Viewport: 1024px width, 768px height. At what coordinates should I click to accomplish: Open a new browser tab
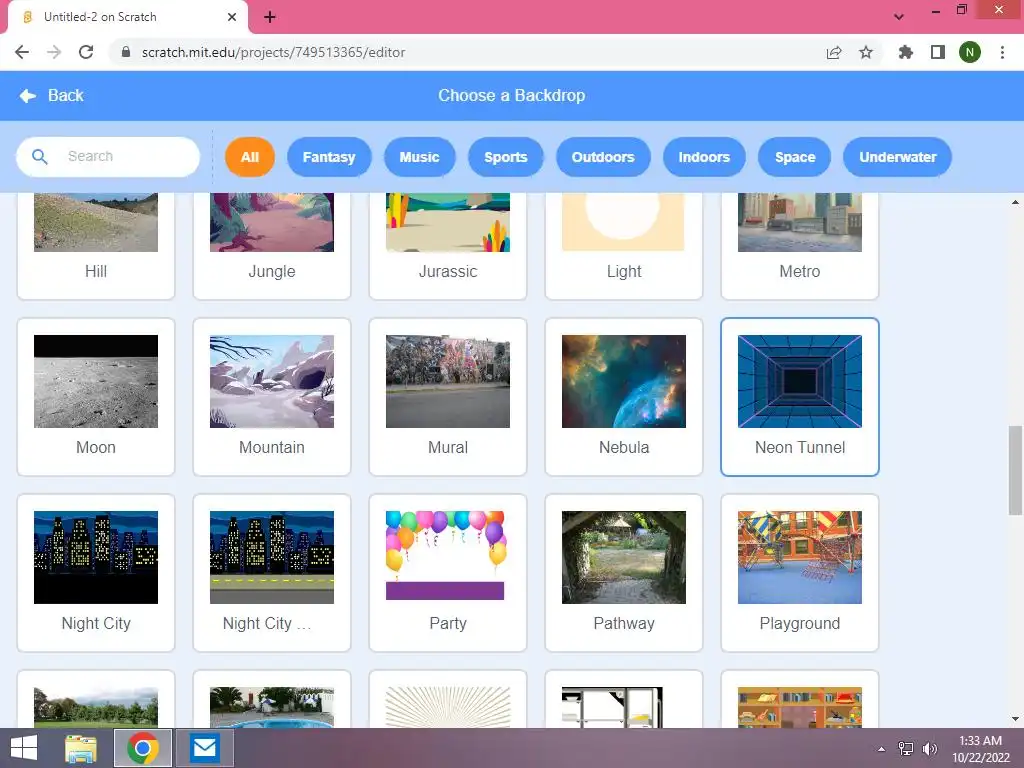270,17
